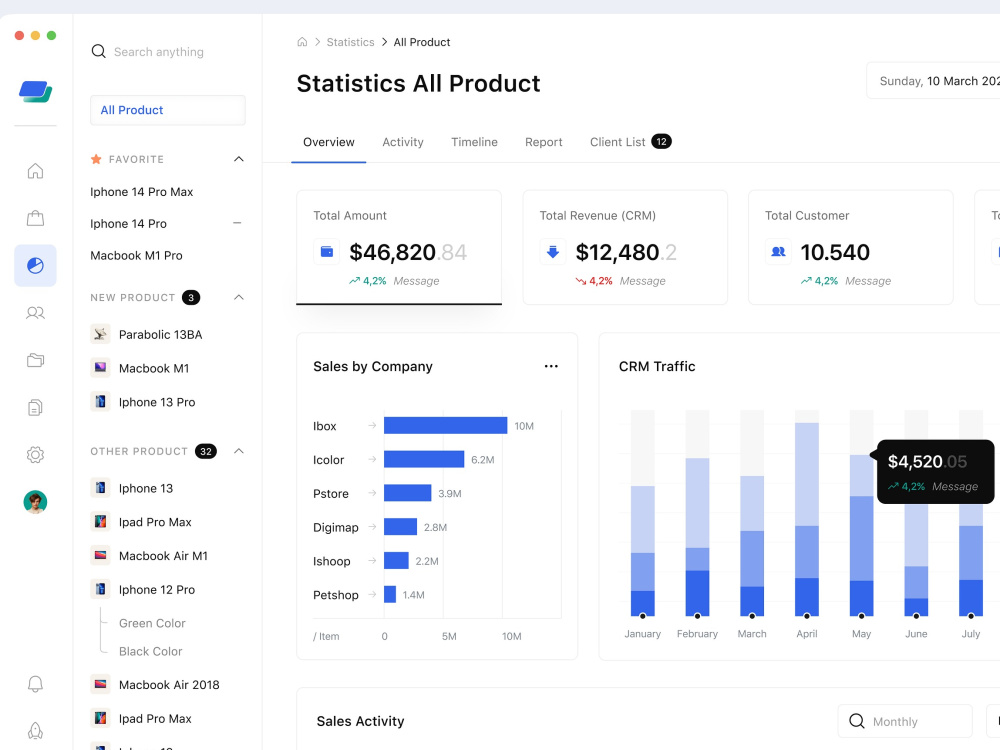The width and height of the screenshot is (1000, 750).
Task: Click the Ibox 10M bar
Action: click(x=445, y=425)
